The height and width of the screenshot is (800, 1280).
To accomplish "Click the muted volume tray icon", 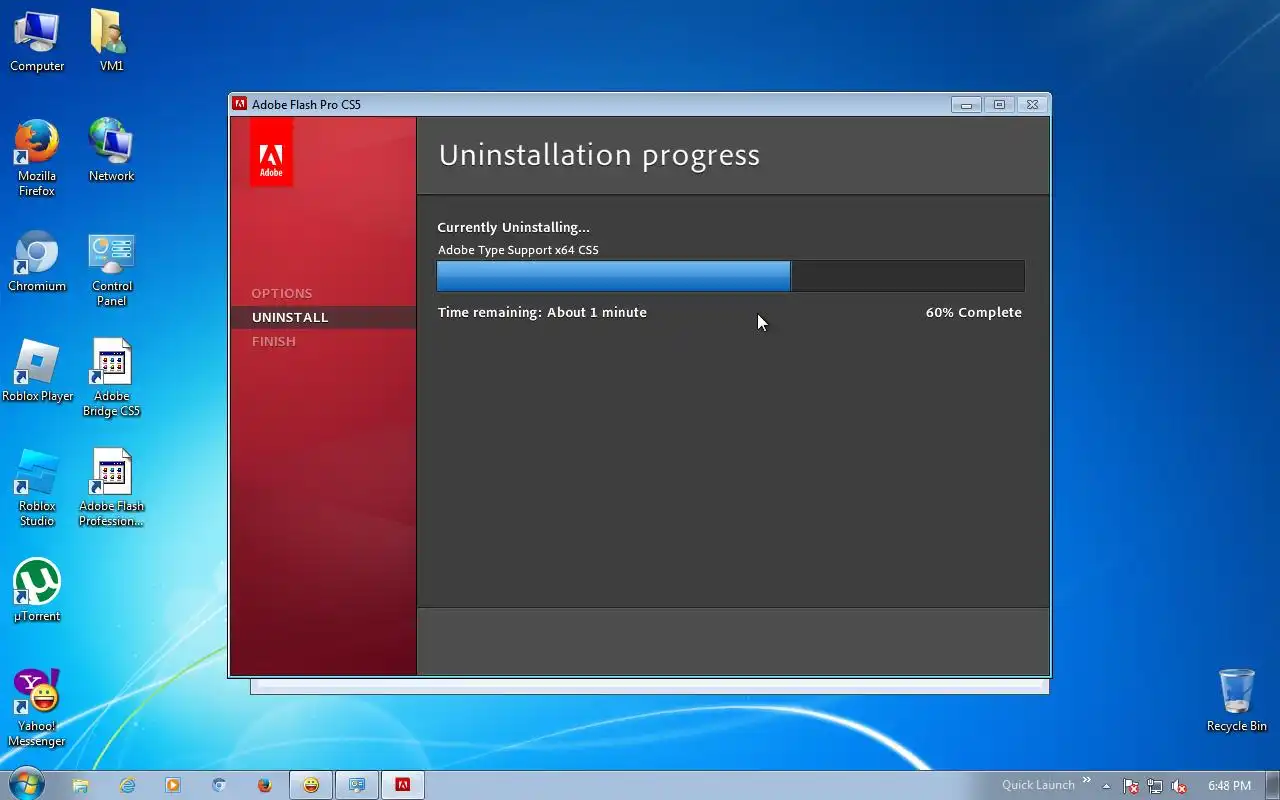I will click(x=1179, y=786).
